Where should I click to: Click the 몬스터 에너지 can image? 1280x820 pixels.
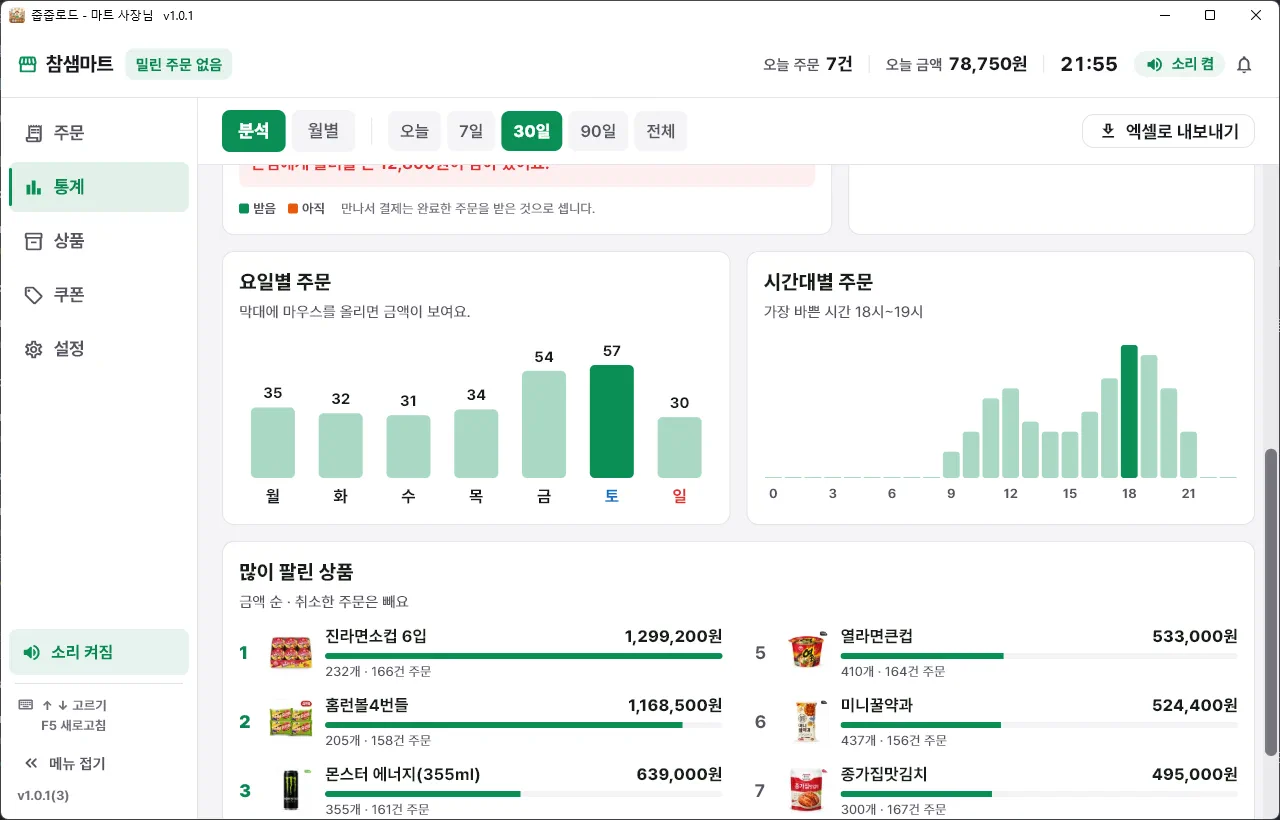click(x=291, y=790)
